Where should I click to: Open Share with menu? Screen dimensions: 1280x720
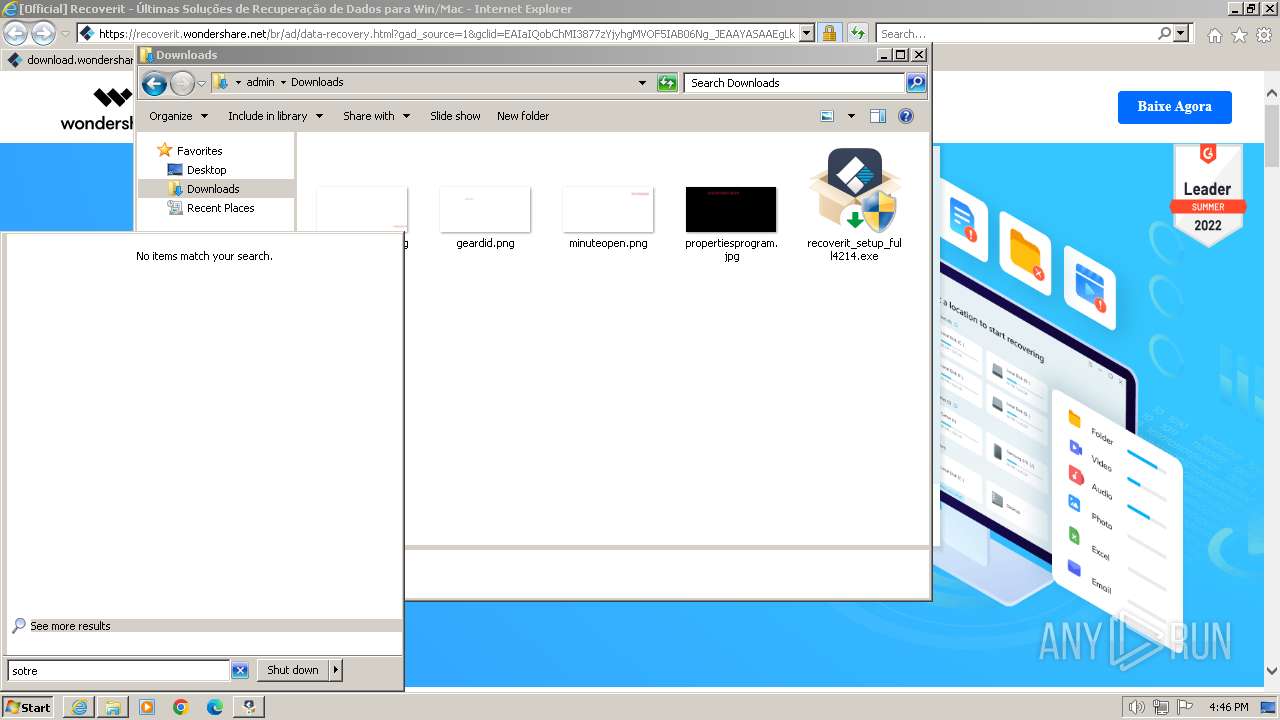click(x=376, y=116)
